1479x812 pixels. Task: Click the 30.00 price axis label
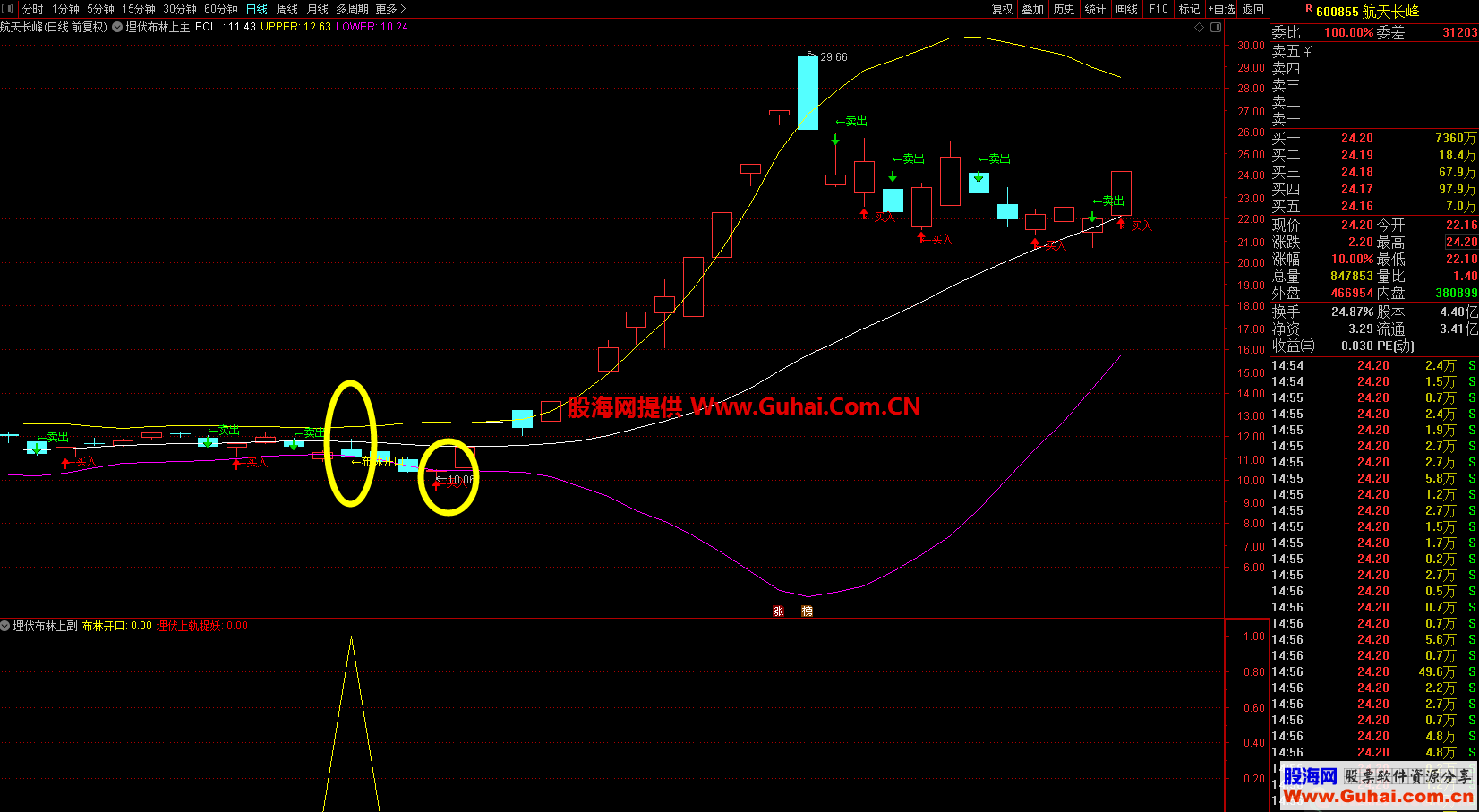(x=1251, y=45)
